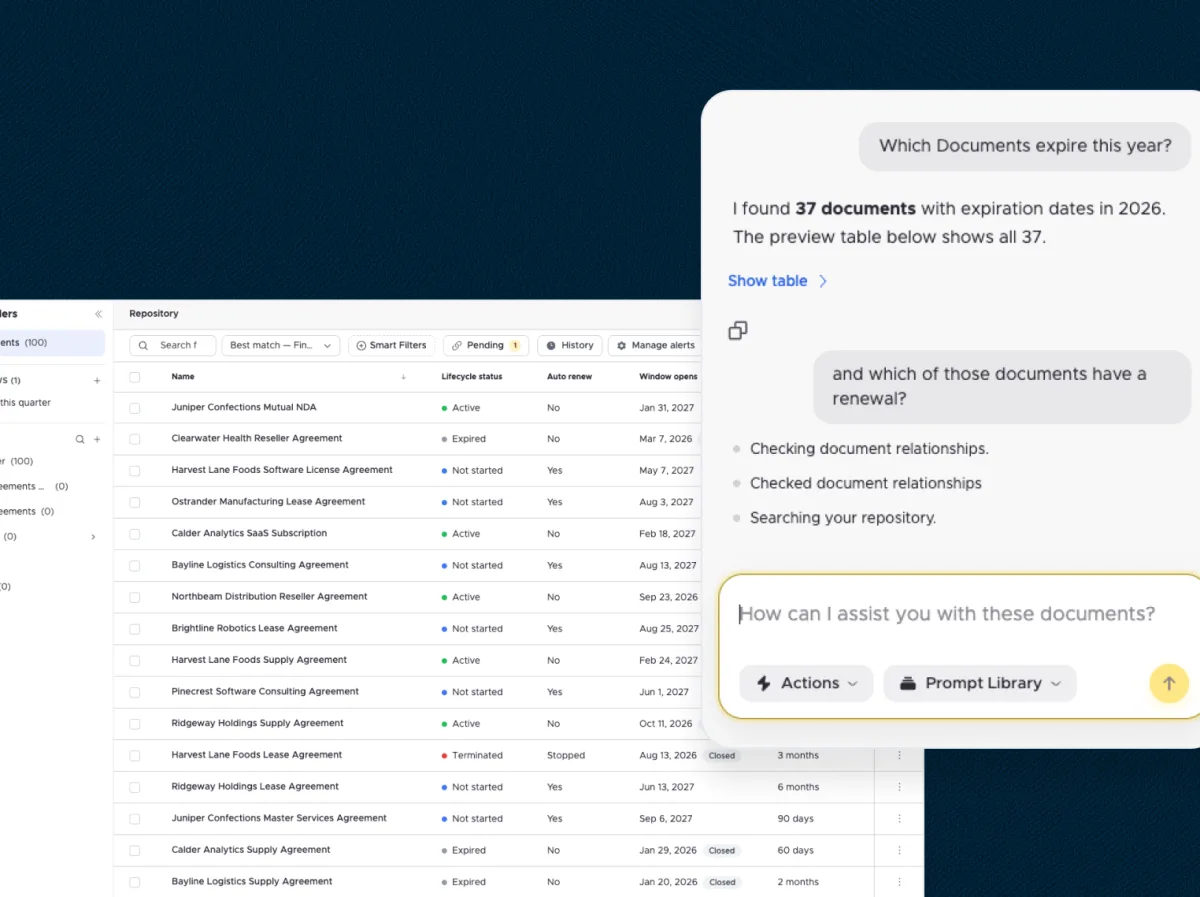Check the Clearwater Health Reseller Agreement row
Image resolution: width=1200 pixels, height=897 pixels.
point(135,439)
